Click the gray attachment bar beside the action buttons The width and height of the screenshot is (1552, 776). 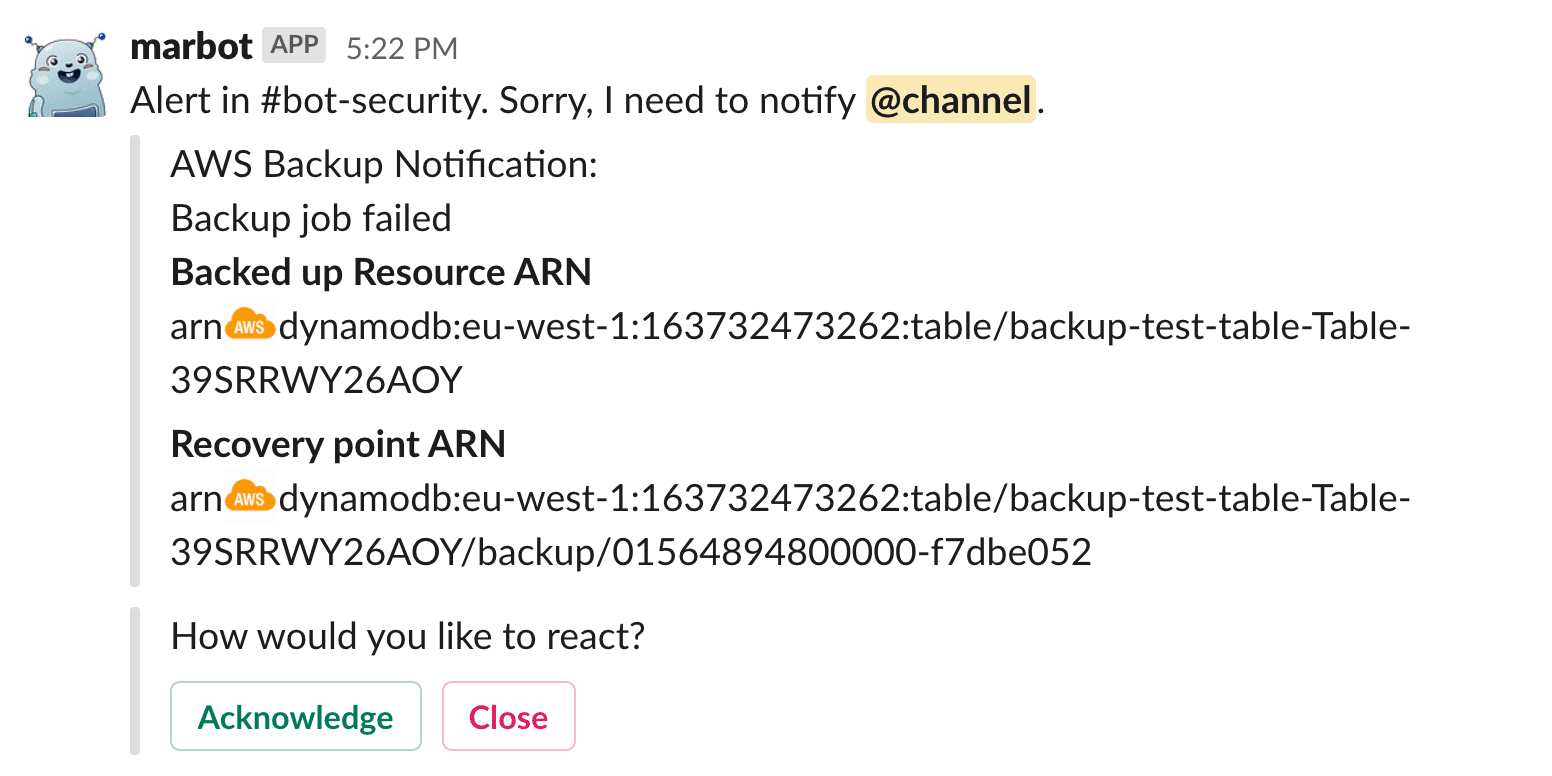tap(134, 680)
